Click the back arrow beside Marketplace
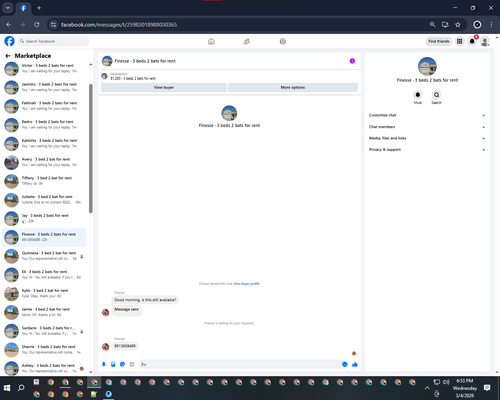This screenshot has width=500, height=400. click(x=8, y=56)
